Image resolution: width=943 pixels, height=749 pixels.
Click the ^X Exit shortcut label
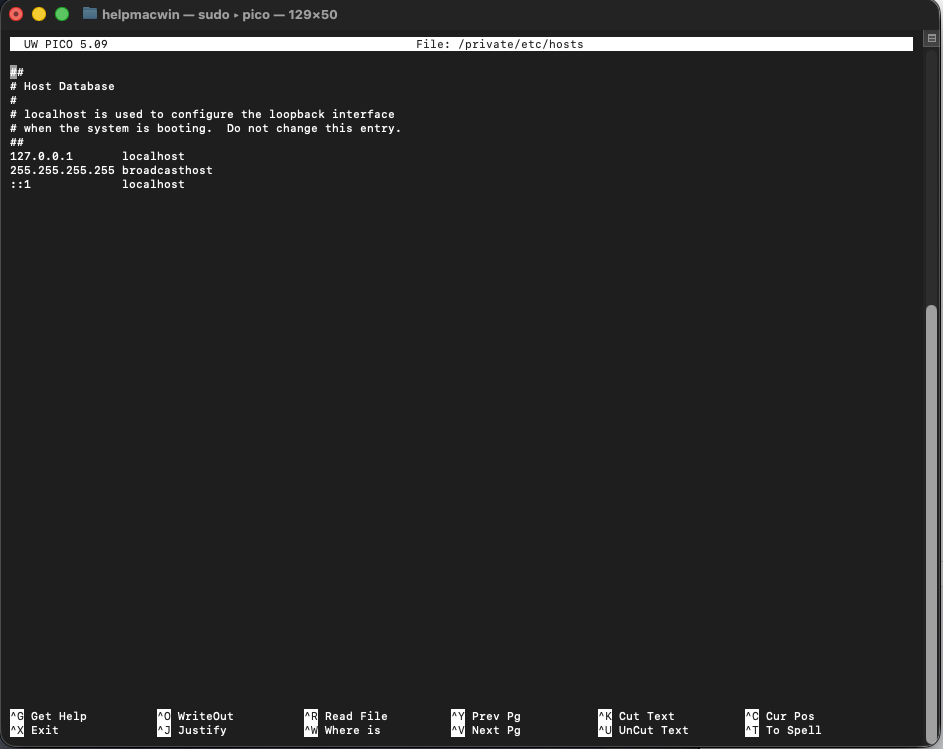coord(34,730)
